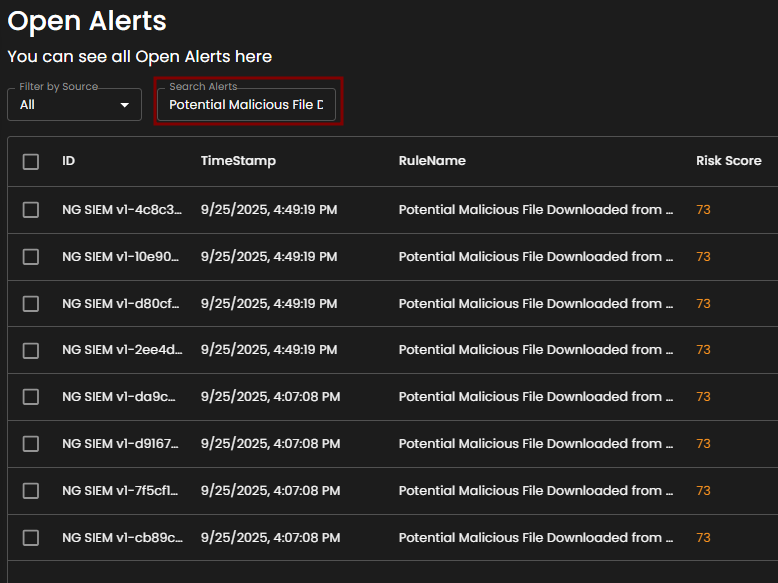
Task: Click the RuleName column header
Action: click(432, 161)
